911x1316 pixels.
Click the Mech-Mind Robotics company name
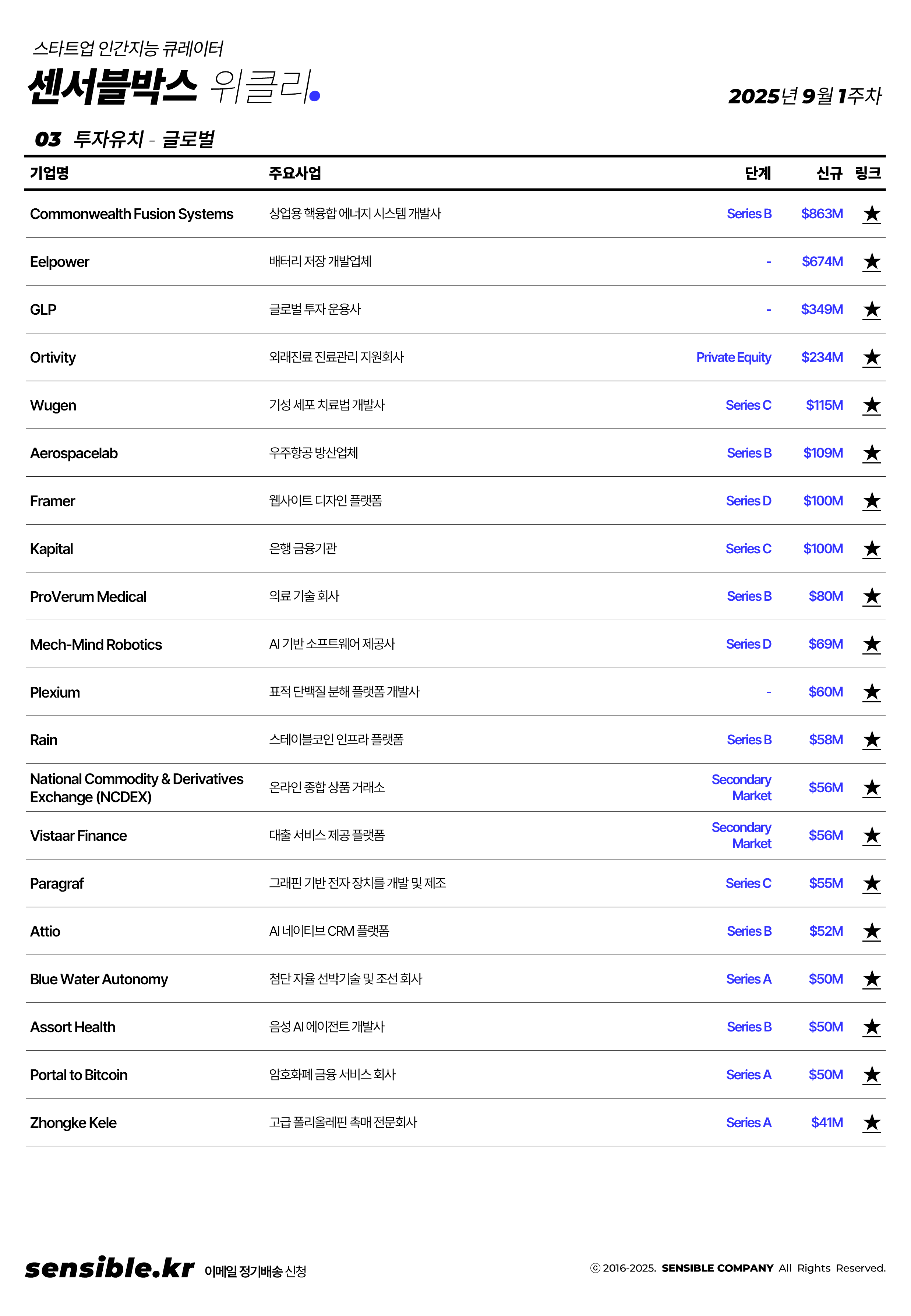pyautogui.click(x=96, y=645)
